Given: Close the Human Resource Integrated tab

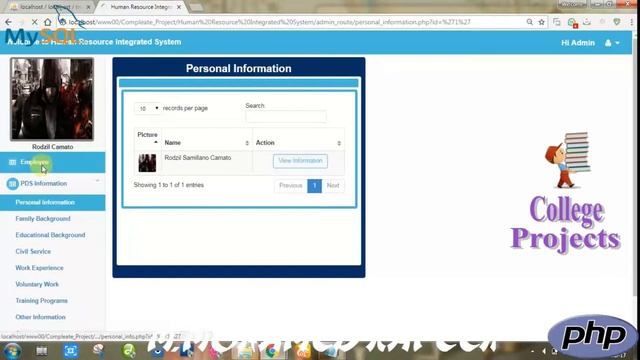Looking at the screenshot, I should pyautogui.click(x=179, y=7).
